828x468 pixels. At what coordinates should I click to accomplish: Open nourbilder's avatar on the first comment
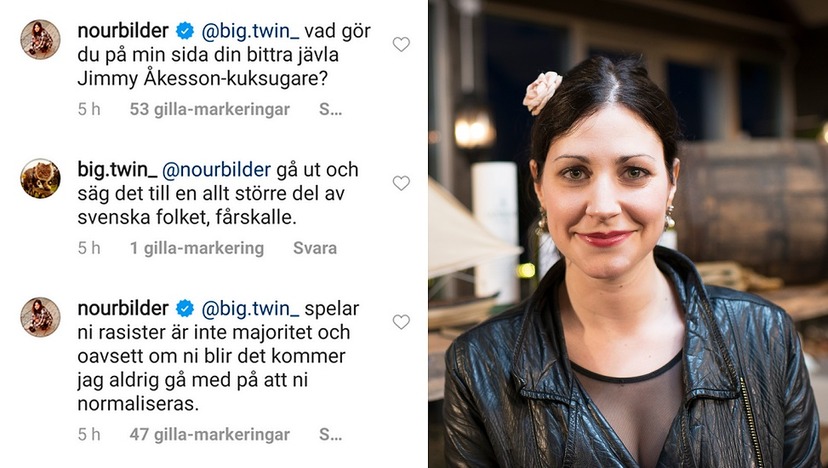pos(40,40)
